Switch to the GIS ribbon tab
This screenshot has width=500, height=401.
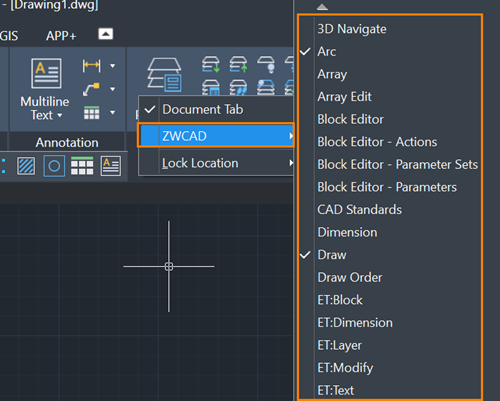coord(9,36)
